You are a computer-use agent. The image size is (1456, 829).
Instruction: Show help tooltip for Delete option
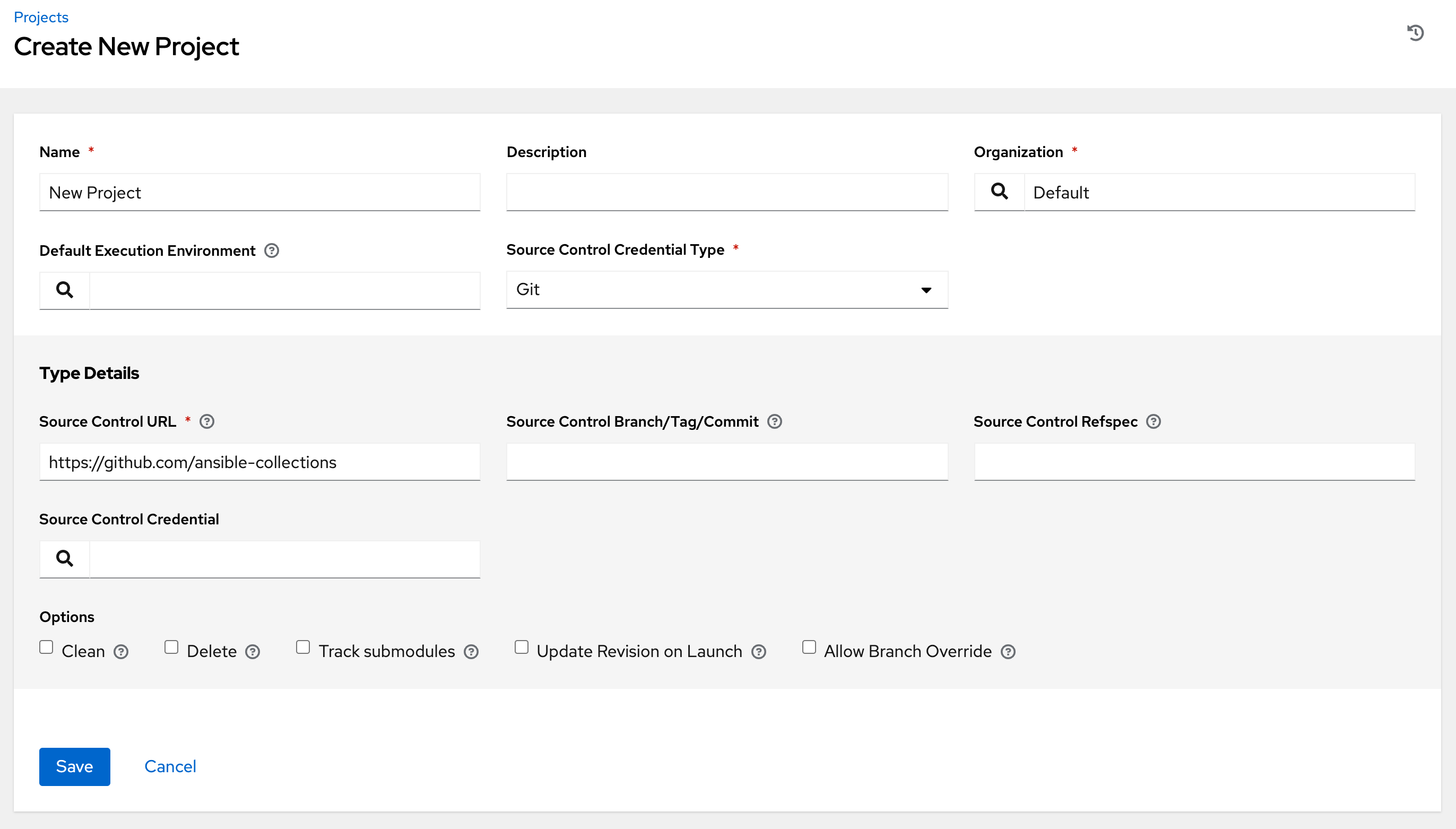click(252, 651)
